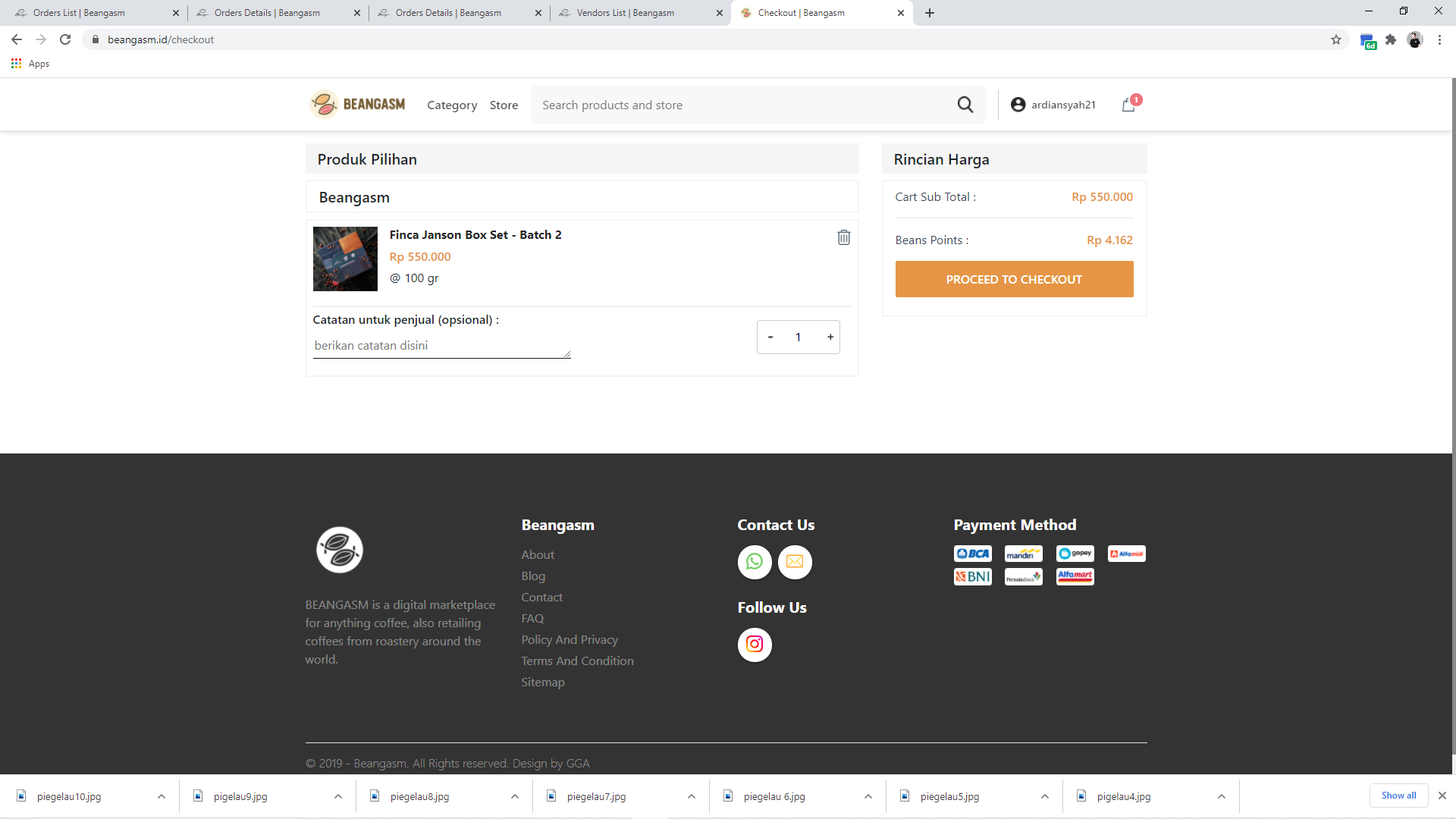Open the shopping bag cart icon
Image resolution: width=1456 pixels, height=819 pixels.
click(x=1128, y=105)
